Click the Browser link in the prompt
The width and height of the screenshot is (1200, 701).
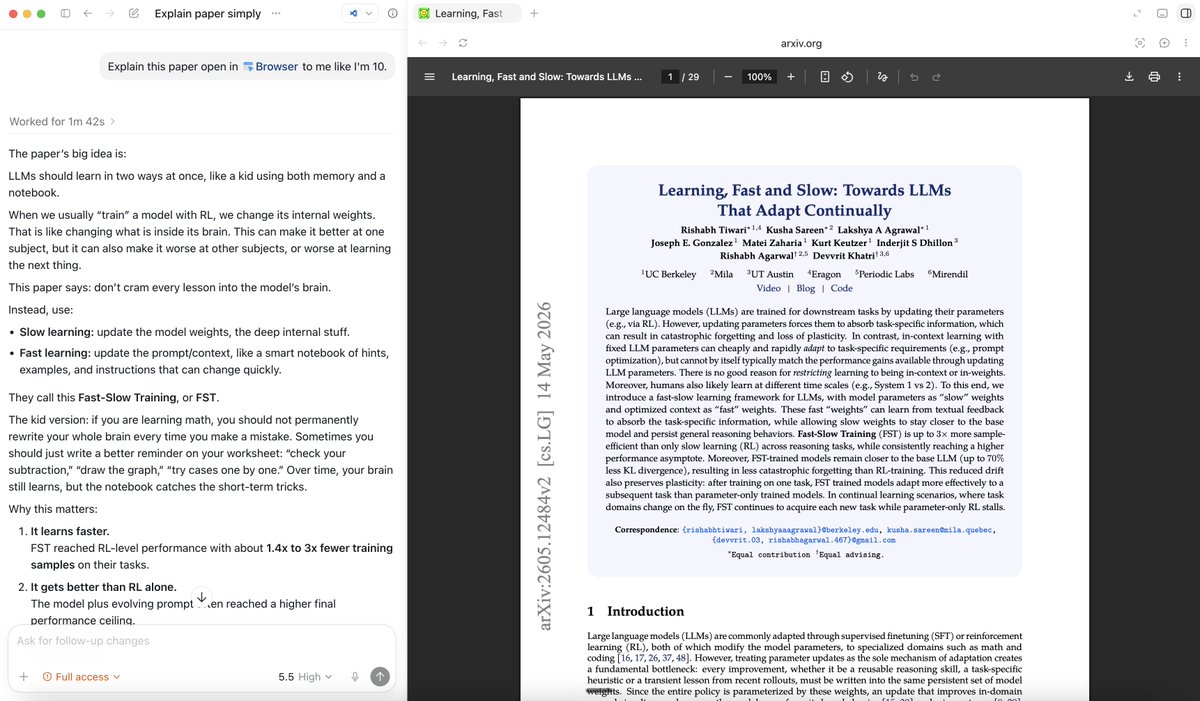pos(270,66)
